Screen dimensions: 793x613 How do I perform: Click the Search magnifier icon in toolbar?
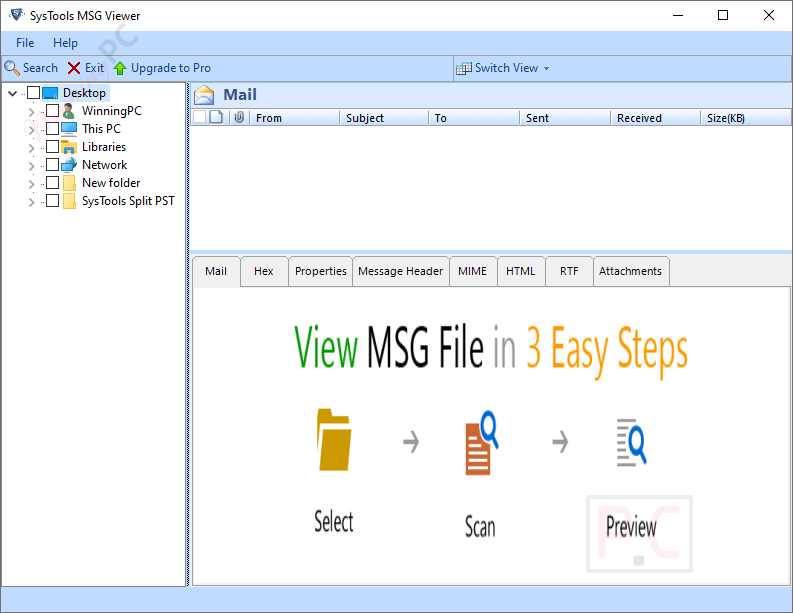(x=12, y=68)
